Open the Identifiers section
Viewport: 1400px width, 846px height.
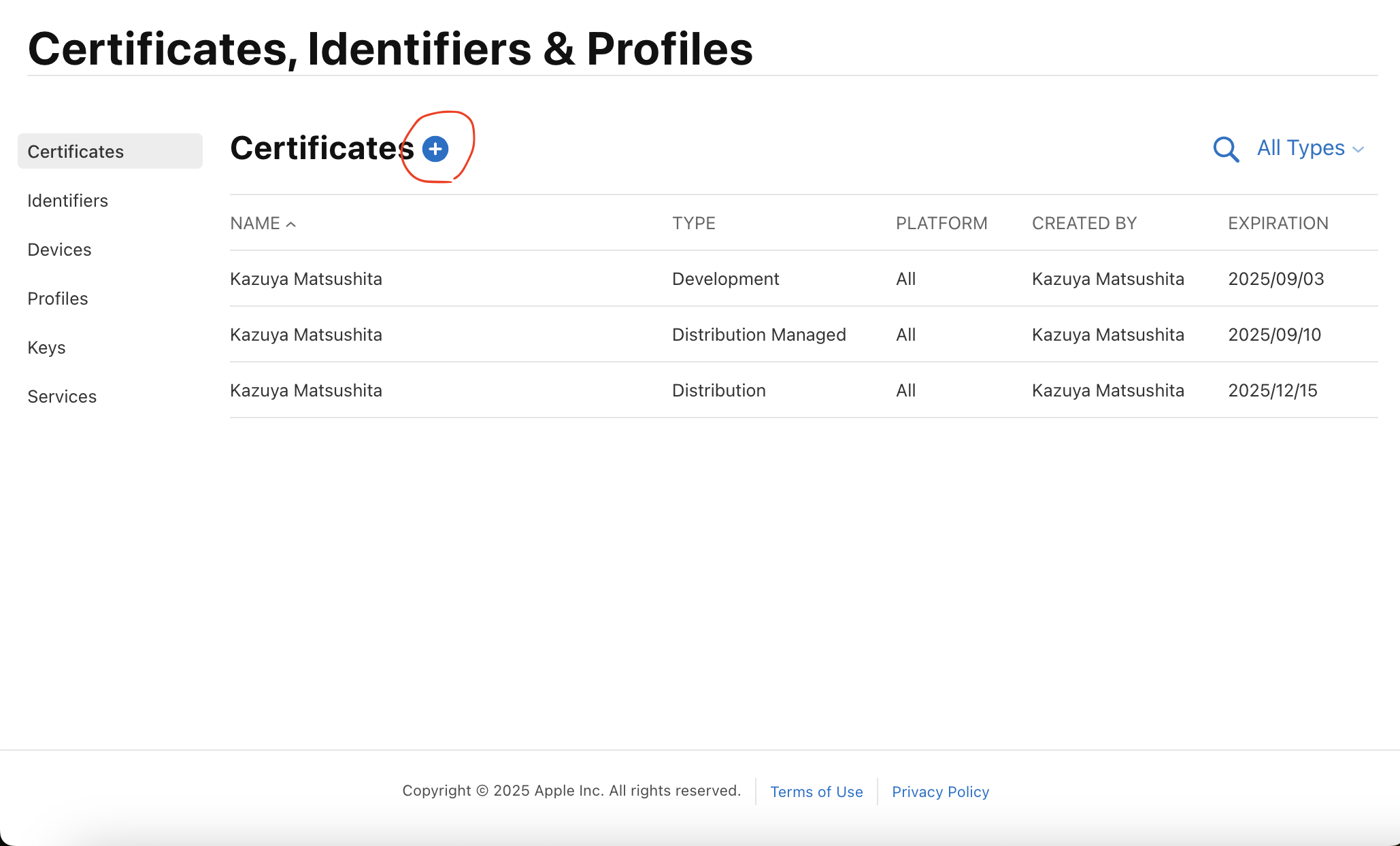67,201
